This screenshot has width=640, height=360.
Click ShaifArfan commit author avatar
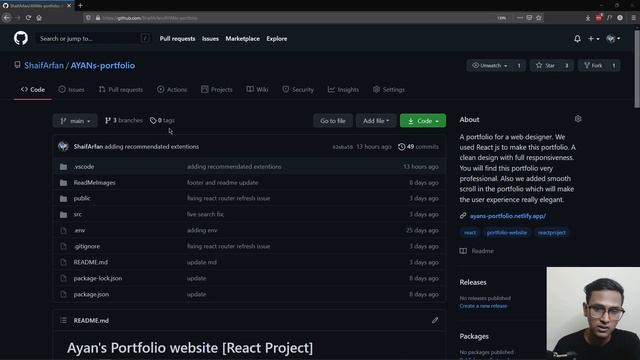[63, 146]
